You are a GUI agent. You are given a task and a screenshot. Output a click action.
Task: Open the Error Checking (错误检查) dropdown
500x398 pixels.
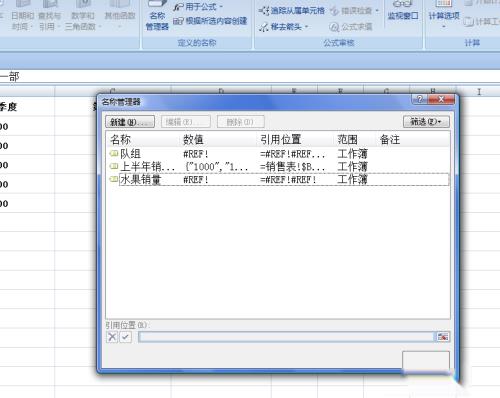[x=354, y=11]
